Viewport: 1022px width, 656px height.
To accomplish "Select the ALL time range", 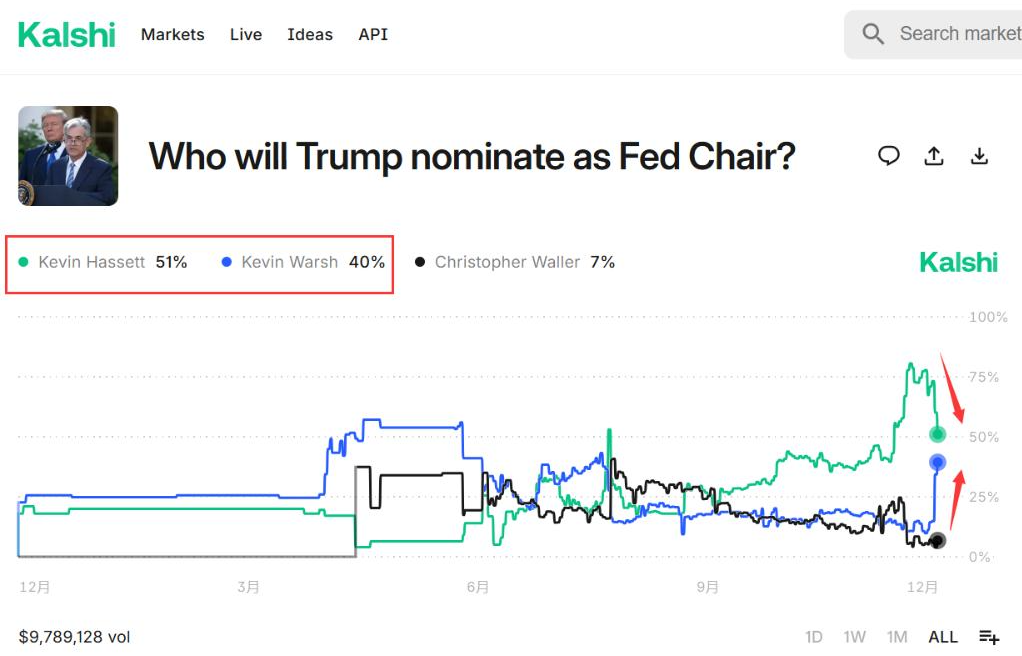I will (x=943, y=637).
